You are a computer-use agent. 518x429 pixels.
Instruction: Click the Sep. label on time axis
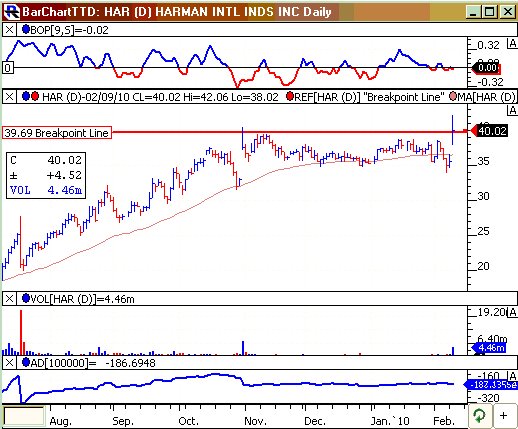pos(123,421)
